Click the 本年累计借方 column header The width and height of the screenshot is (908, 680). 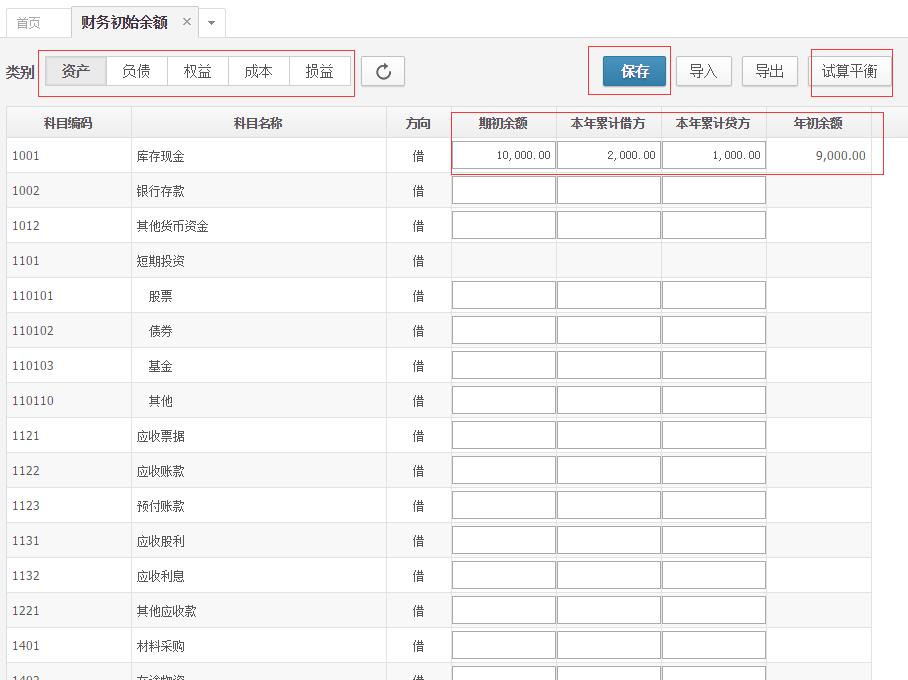click(608, 123)
